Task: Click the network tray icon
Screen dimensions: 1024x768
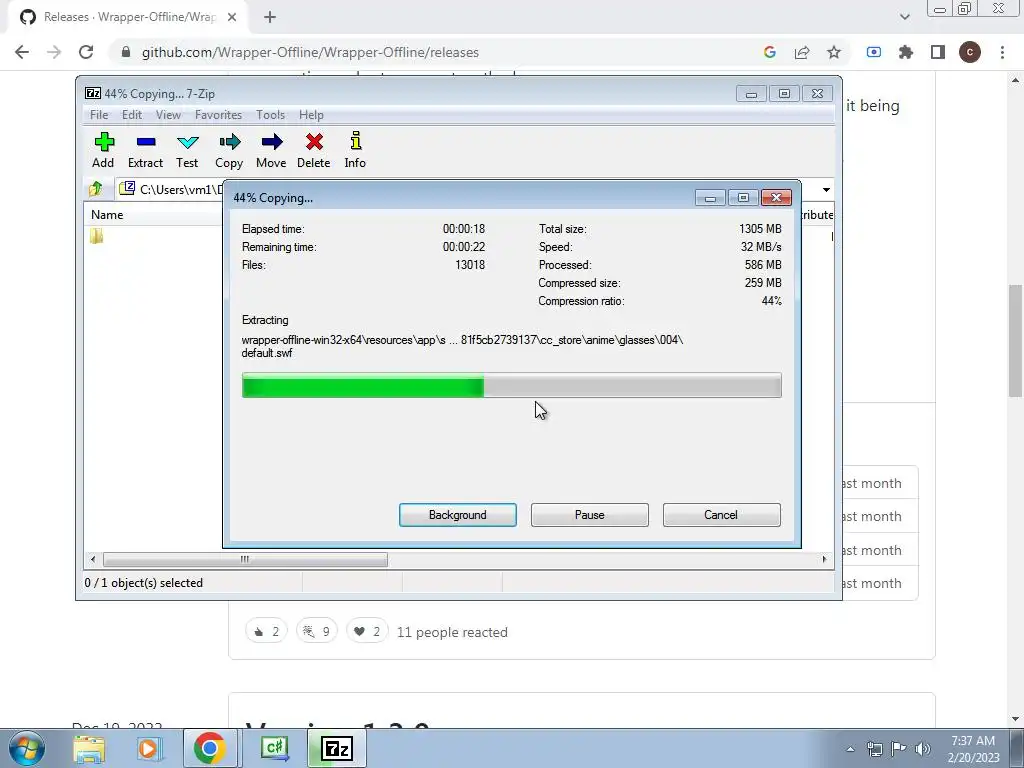Action: tap(874, 749)
